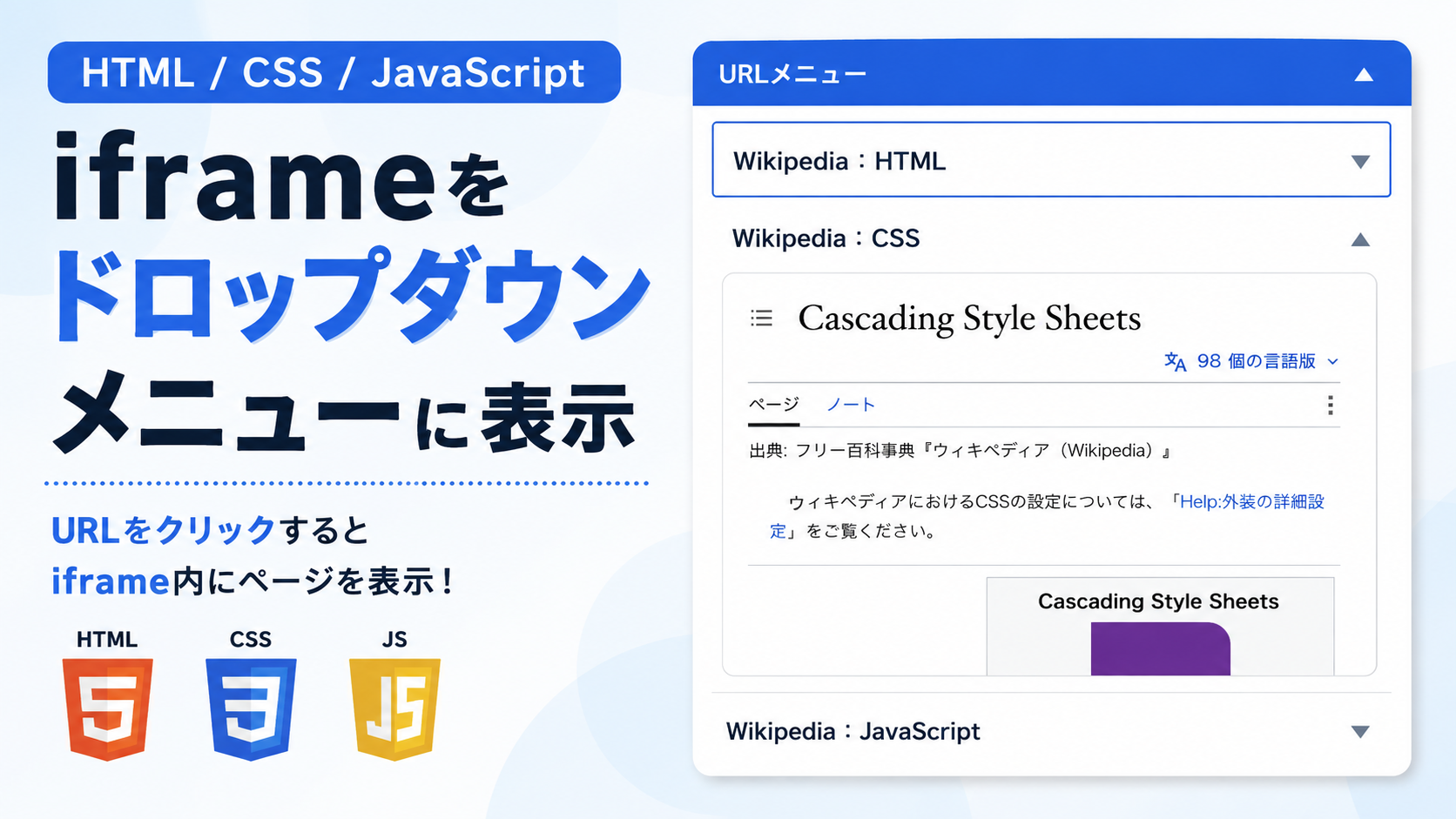The width and height of the screenshot is (1456, 819).
Task: Select the Wikipedia：JavaScript menu item
Action: pyautogui.click(x=1051, y=731)
